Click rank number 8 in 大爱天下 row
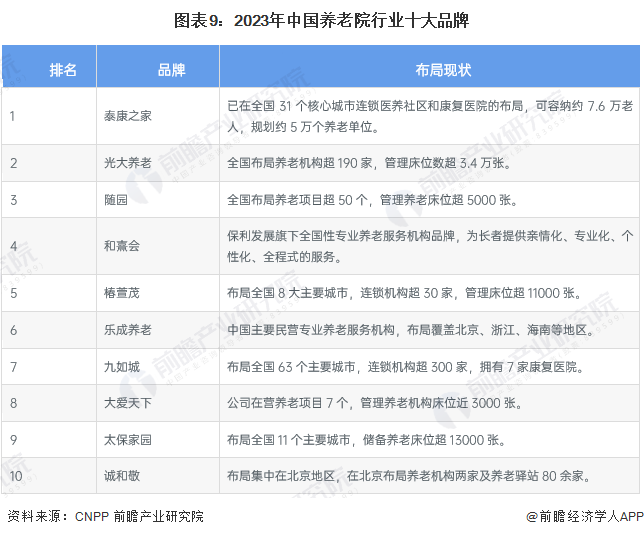Image resolution: width=644 pixels, height=537 pixels. click(14, 403)
